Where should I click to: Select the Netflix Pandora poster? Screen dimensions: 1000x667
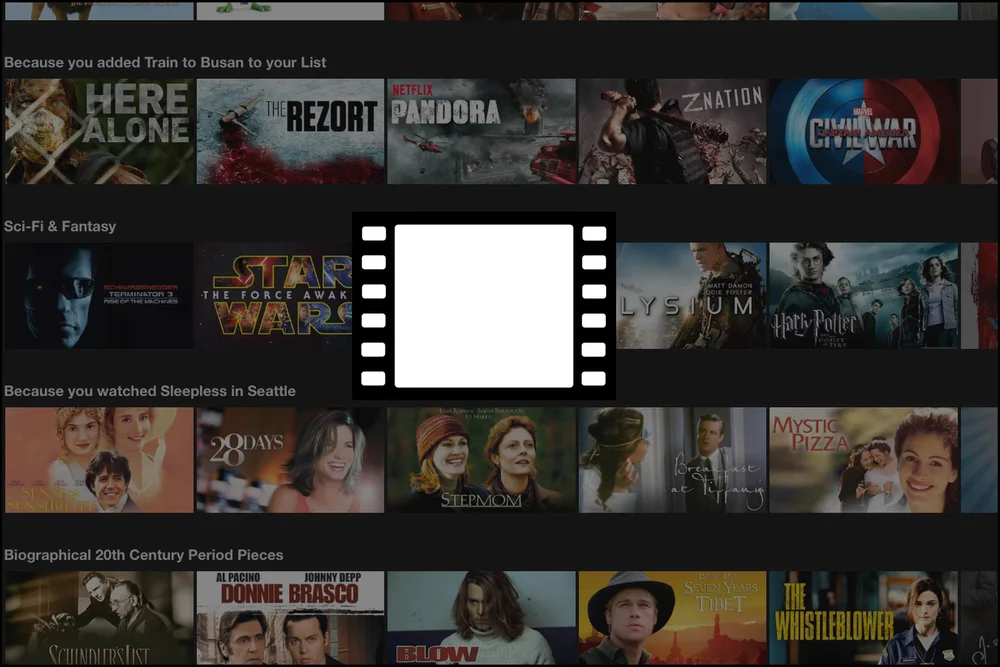tap(481, 131)
